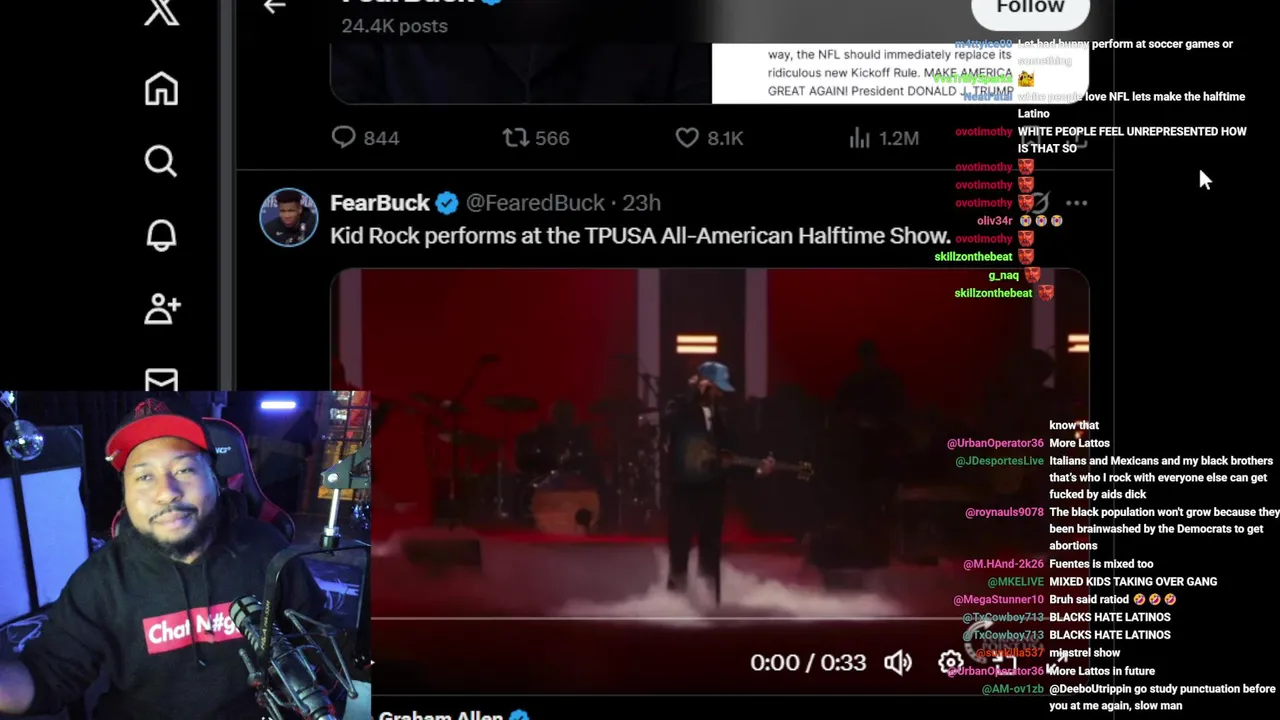Click FearBuck profile avatar
This screenshot has width=1280, height=720.
click(x=289, y=217)
